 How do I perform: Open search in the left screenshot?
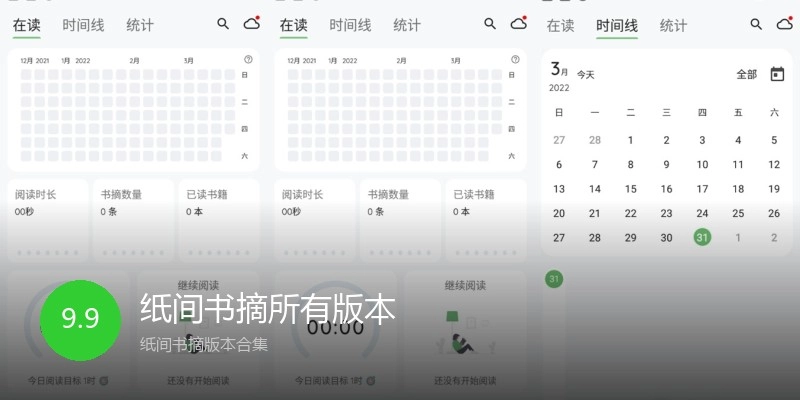[x=223, y=23]
